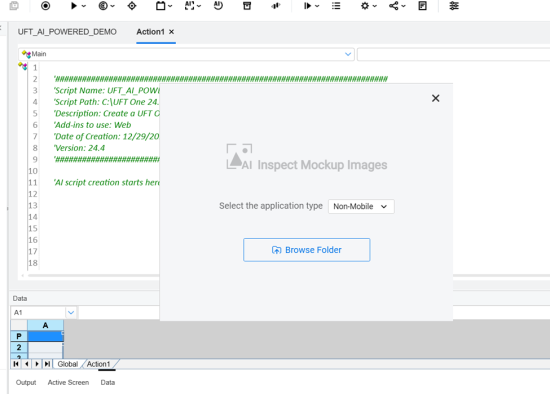
Task: Click the empty field right of Main
Action: [453, 55]
